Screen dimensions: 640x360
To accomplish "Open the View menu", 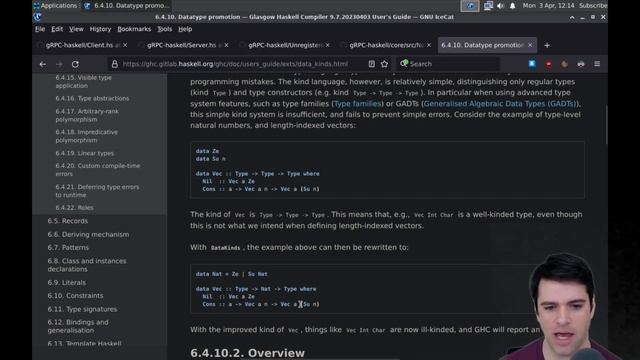I will click(76, 29).
